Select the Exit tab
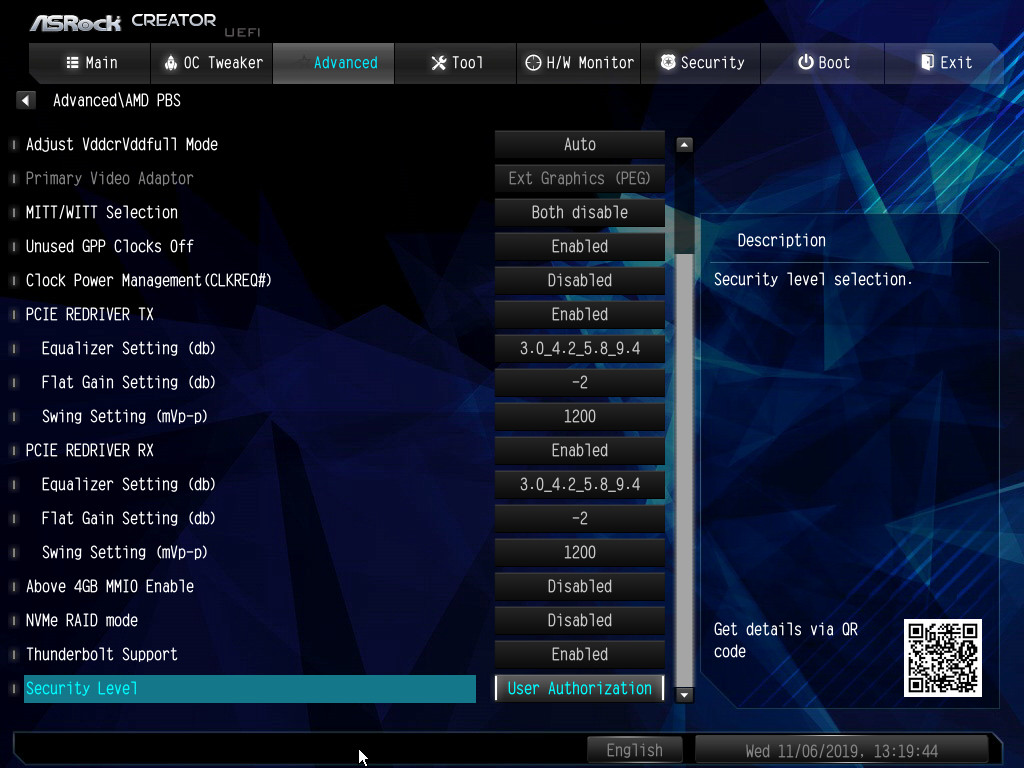The image size is (1024, 768). point(945,63)
